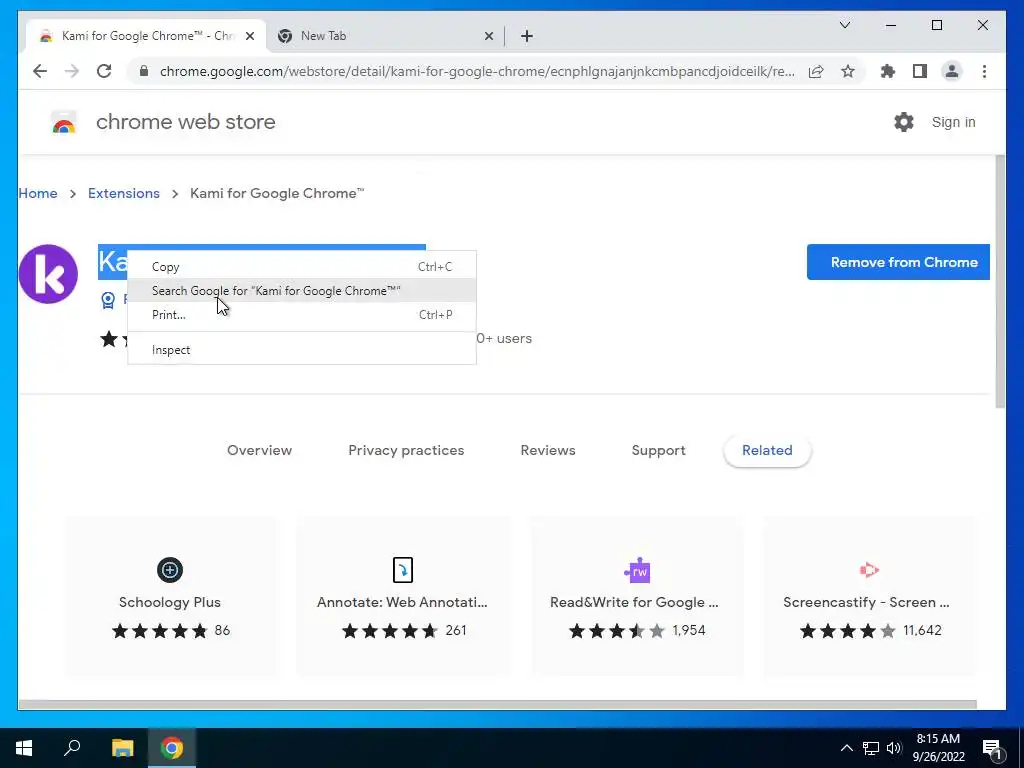Choose Copy in the context menu

(x=302, y=266)
